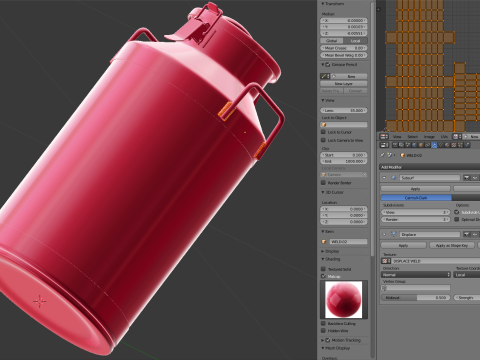Enable the Lock to Cursor checkbox

click(x=323, y=132)
